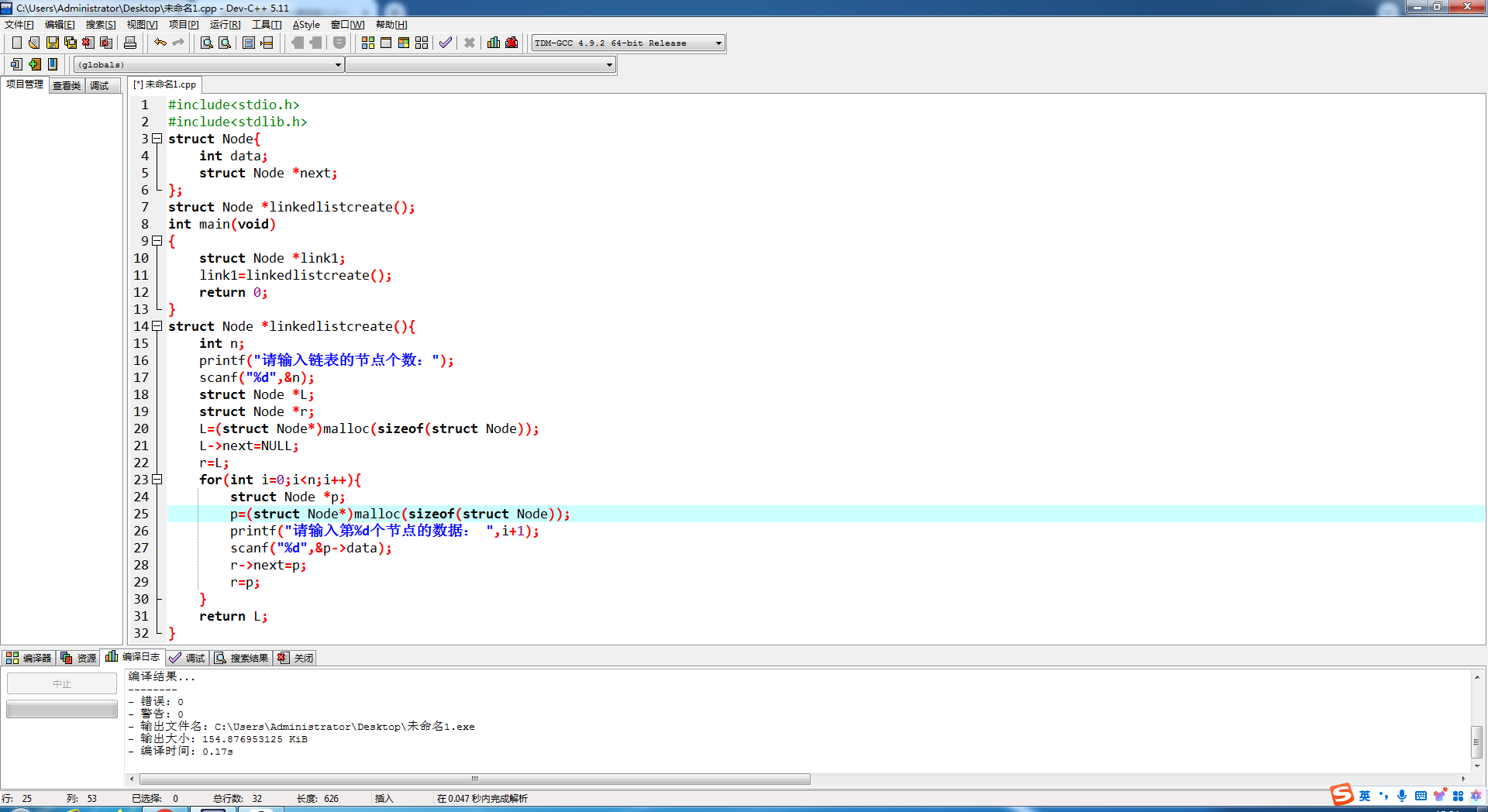This screenshot has height=812, width=1488.
Task: Click the blue bookmark toolbar icon
Action: [53, 64]
